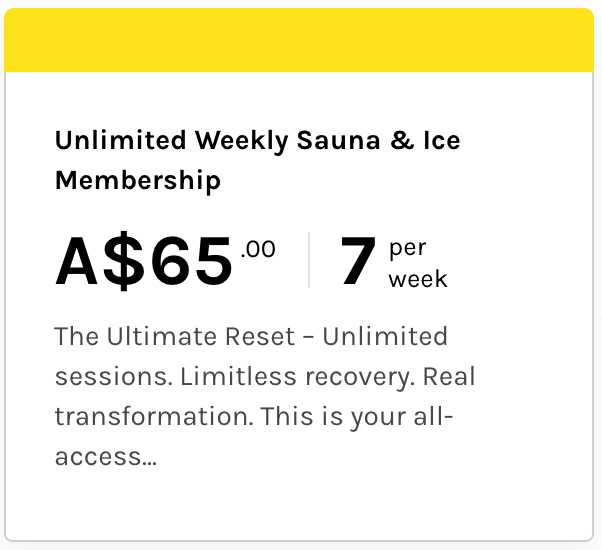Click the large number 7
Screen dimensions: 602x550
point(358,261)
